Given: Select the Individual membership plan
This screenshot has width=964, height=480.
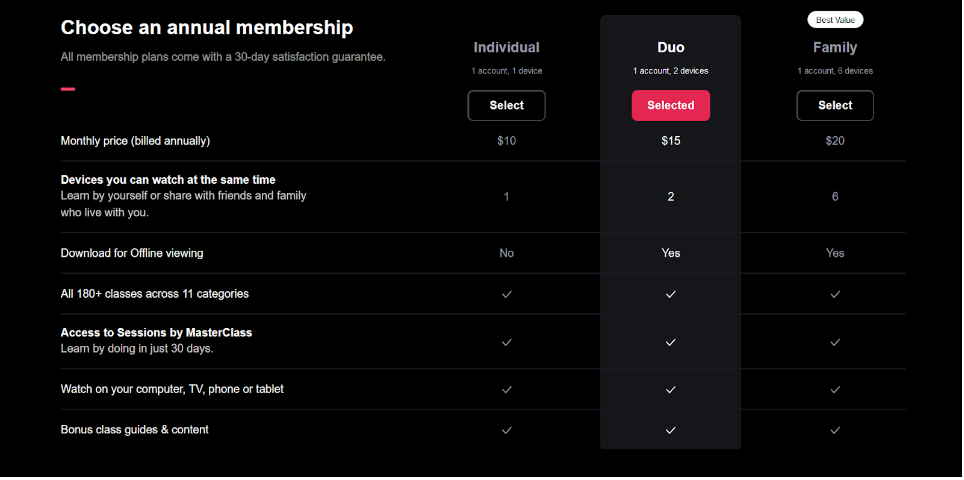Looking at the screenshot, I should point(506,105).
